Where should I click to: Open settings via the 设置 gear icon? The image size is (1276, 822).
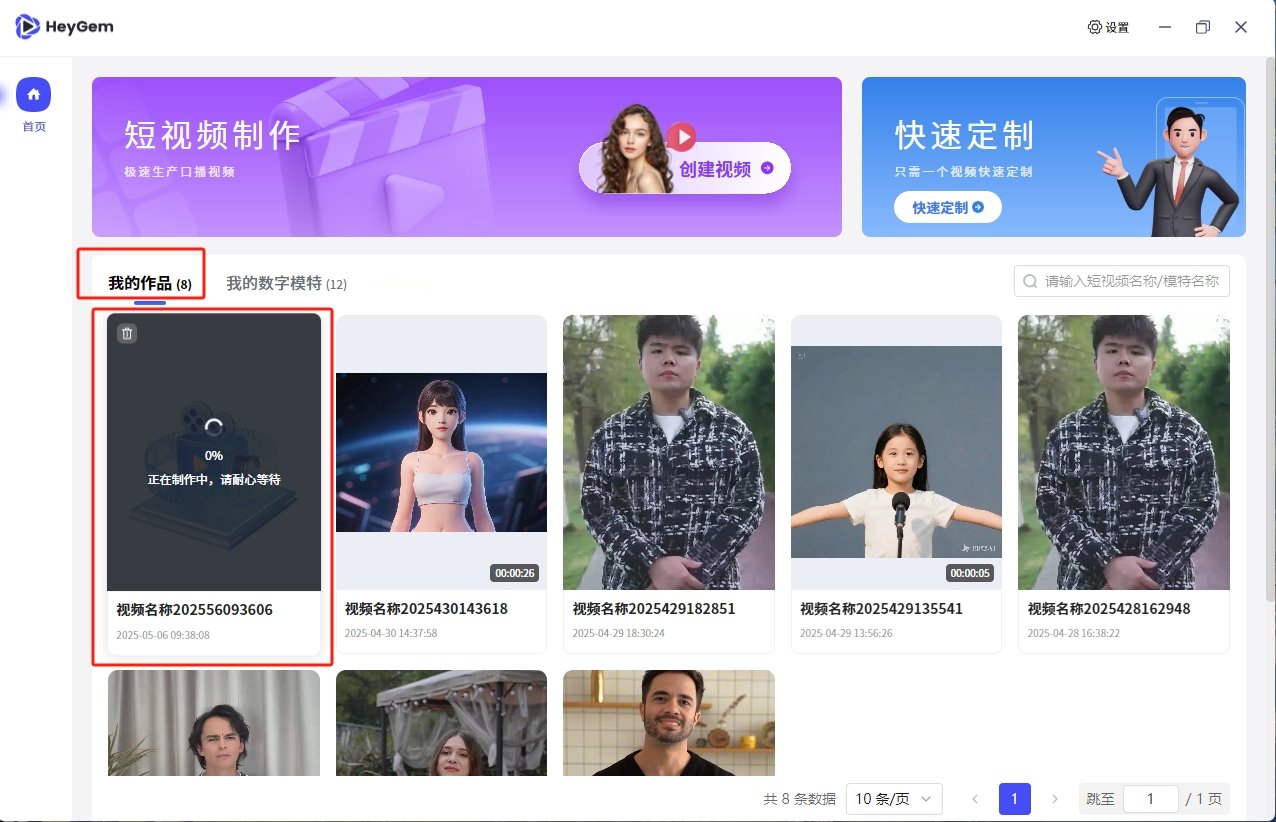(1094, 27)
